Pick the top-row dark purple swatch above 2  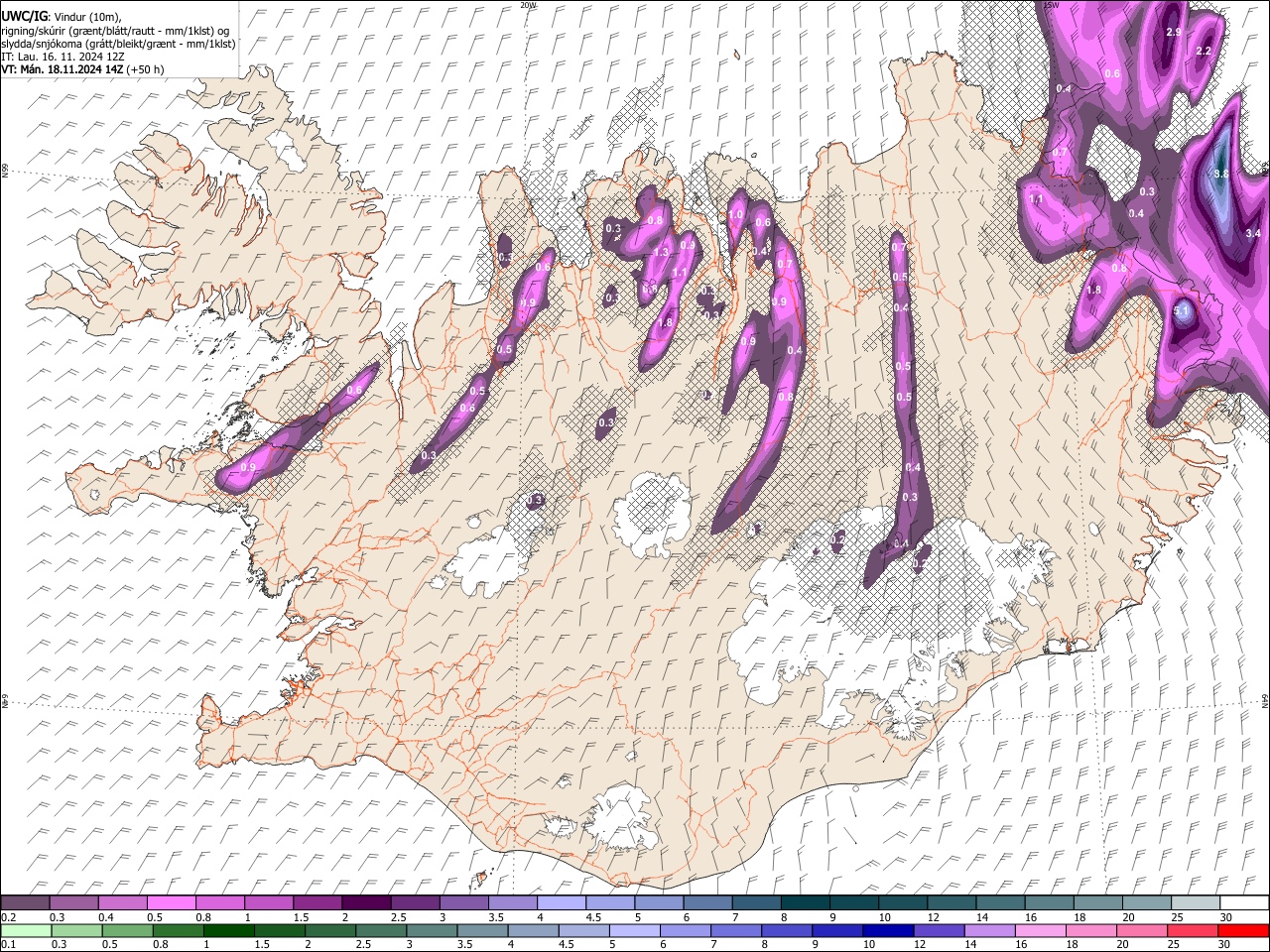coord(365,902)
